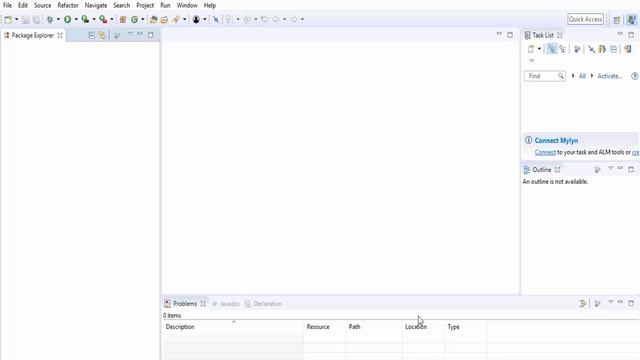This screenshot has height=360, width=640.
Task: Click the magnifier icon in Find box
Action: click(561, 76)
